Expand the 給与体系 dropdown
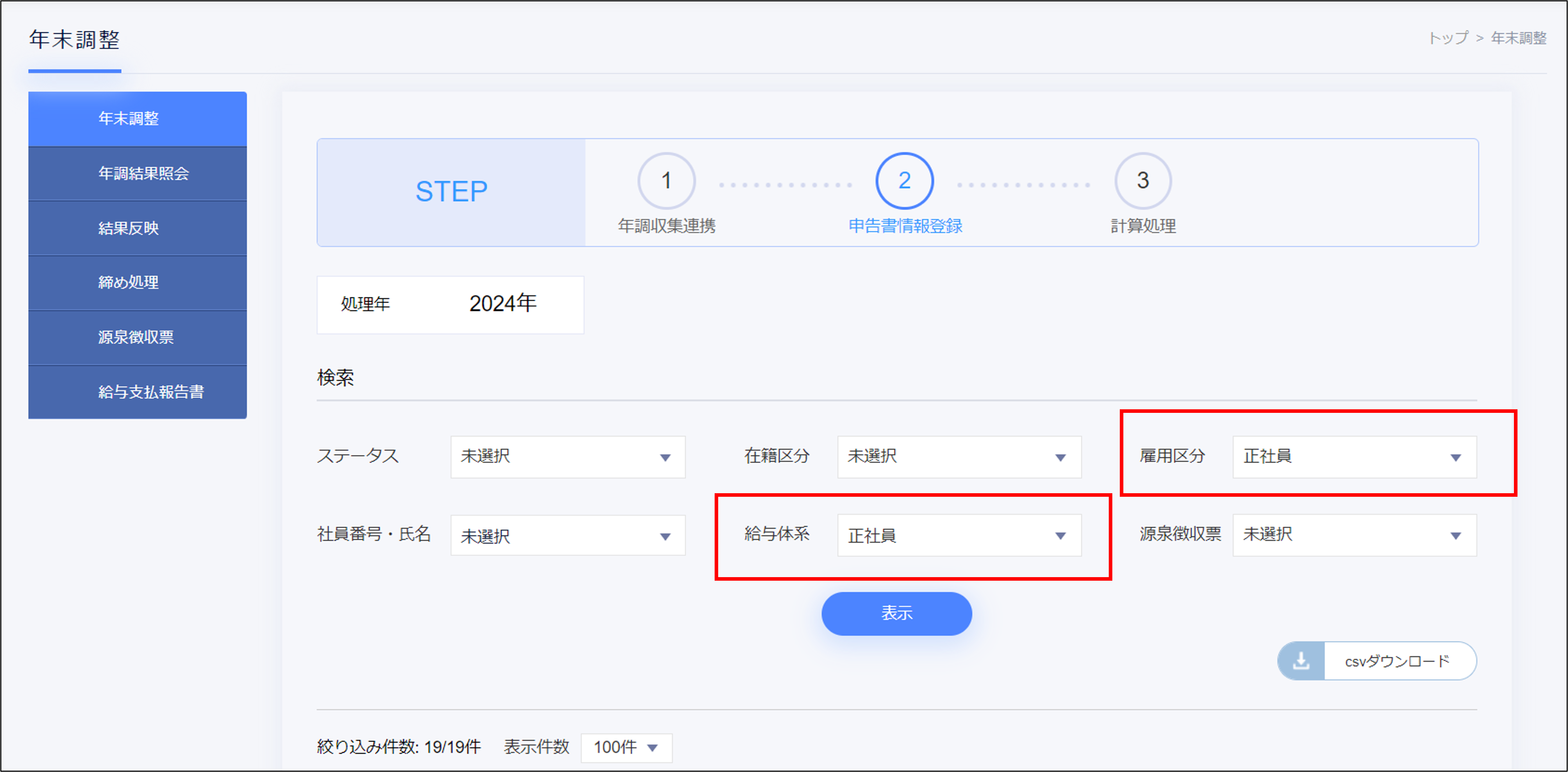The width and height of the screenshot is (1568, 772). click(x=959, y=536)
